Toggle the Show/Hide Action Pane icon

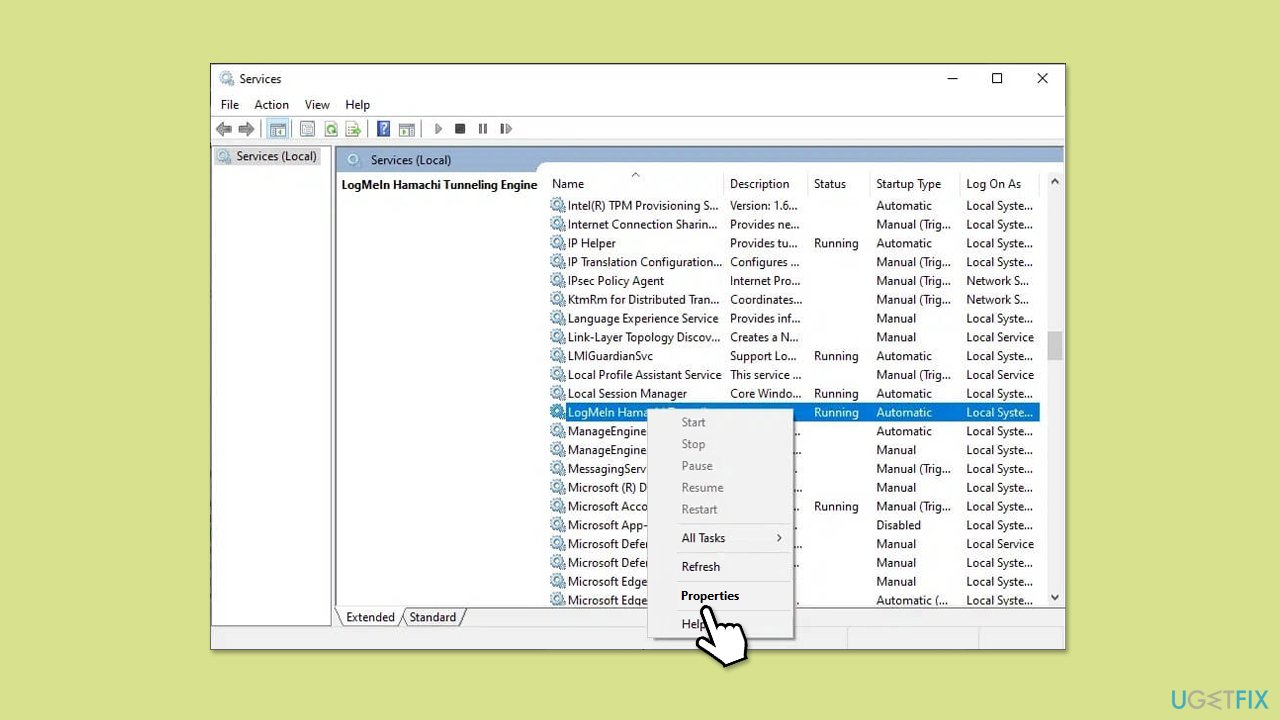click(406, 129)
